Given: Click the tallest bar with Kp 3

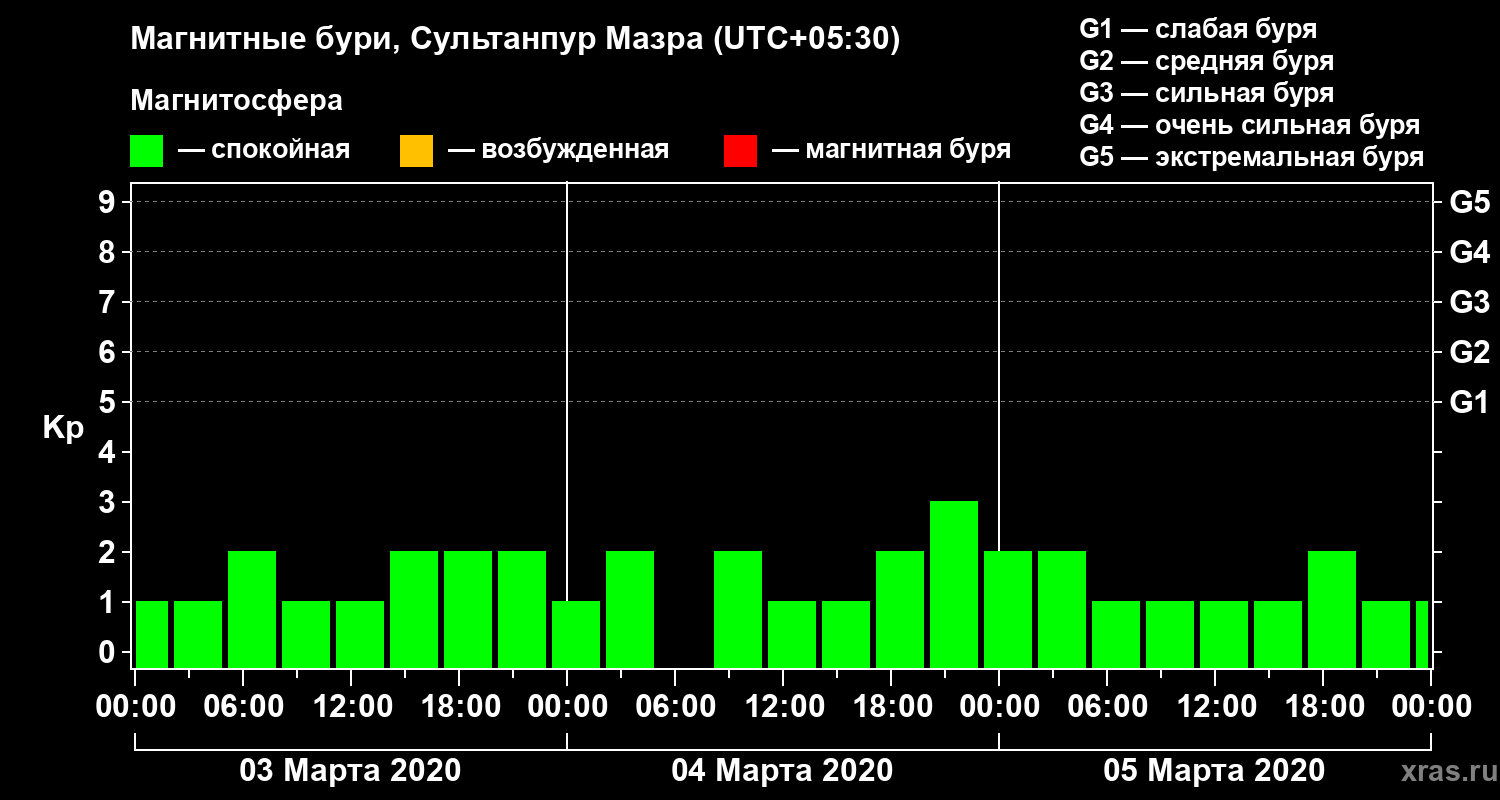Looking at the screenshot, I should tap(954, 584).
